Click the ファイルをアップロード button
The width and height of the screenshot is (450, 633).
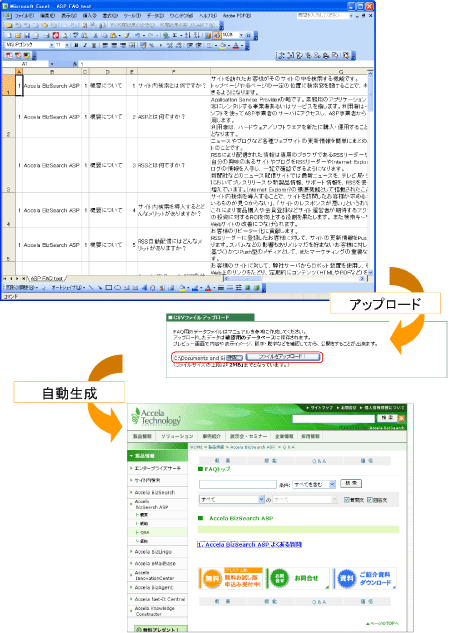click(282, 357)
